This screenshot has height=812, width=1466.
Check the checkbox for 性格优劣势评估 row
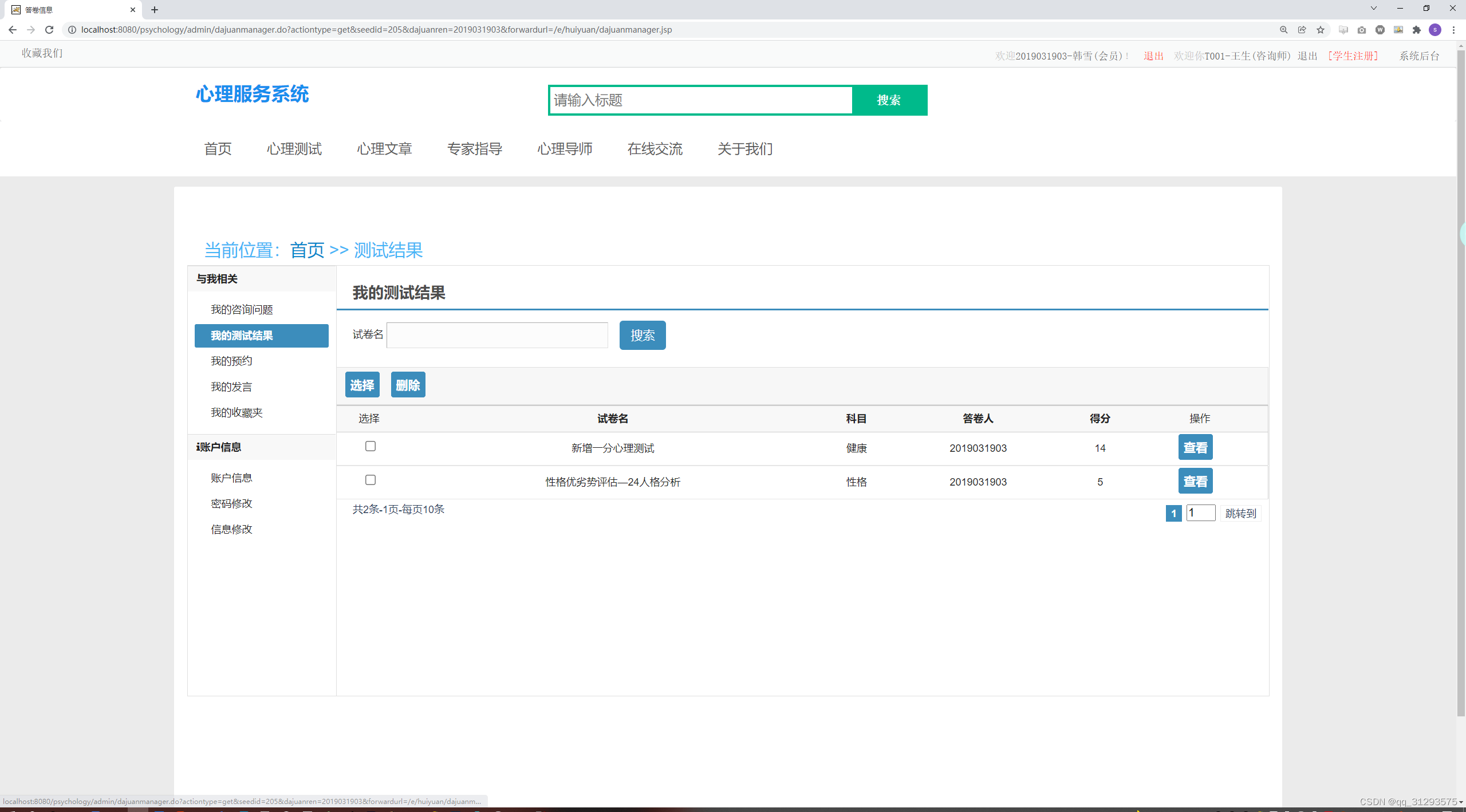click(x=371, y=480)
